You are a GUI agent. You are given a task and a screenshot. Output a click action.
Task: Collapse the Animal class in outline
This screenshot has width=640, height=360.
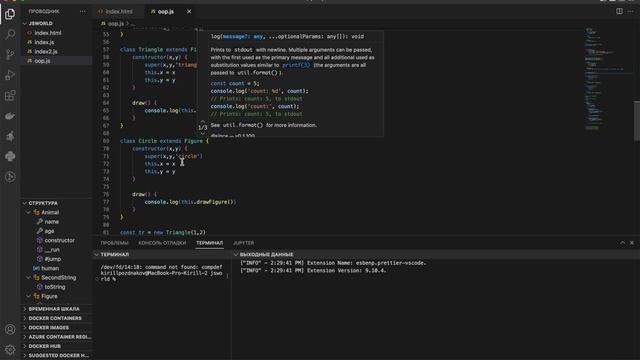coord(29,212)
